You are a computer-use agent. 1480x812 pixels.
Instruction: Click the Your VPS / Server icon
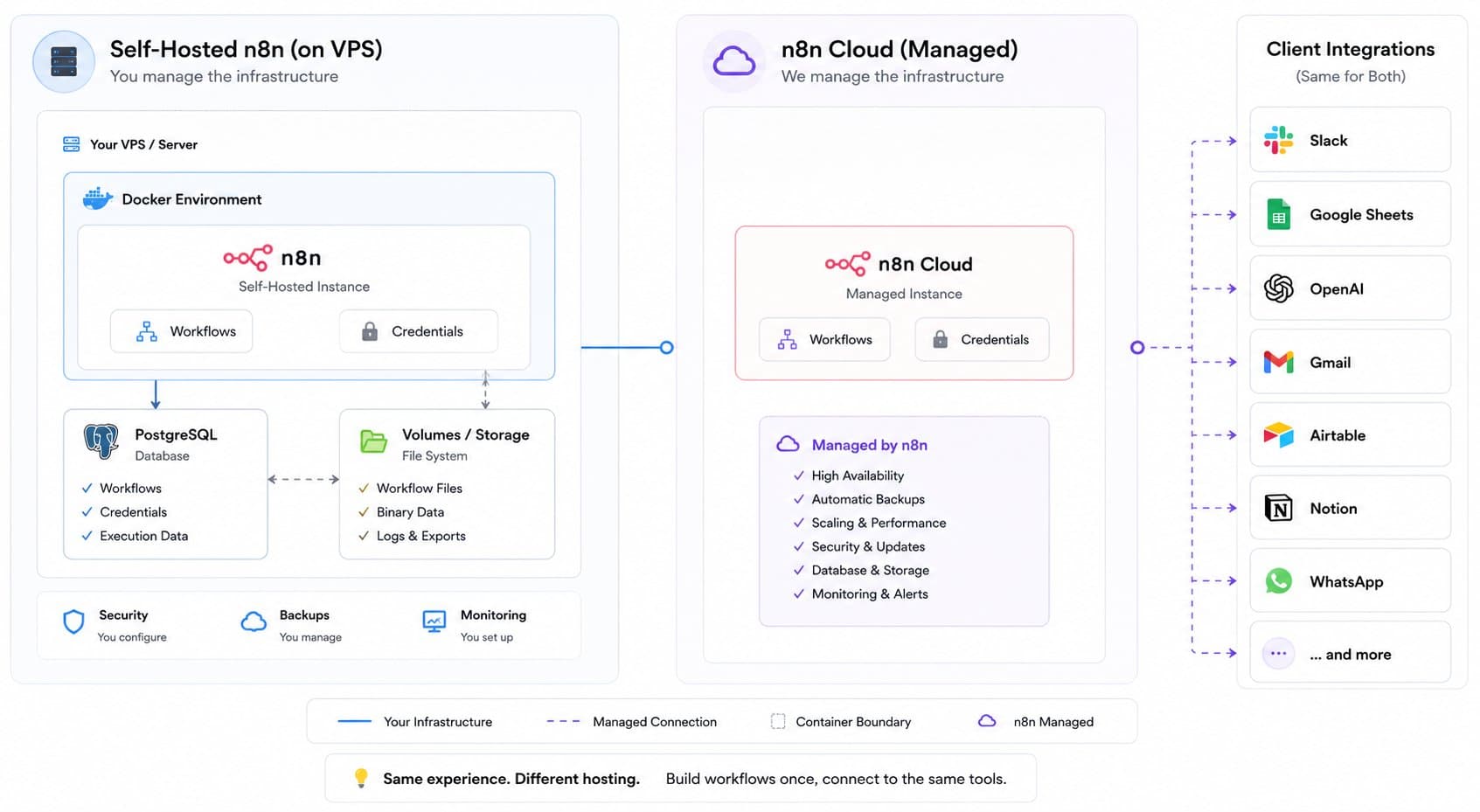(72, 144)
